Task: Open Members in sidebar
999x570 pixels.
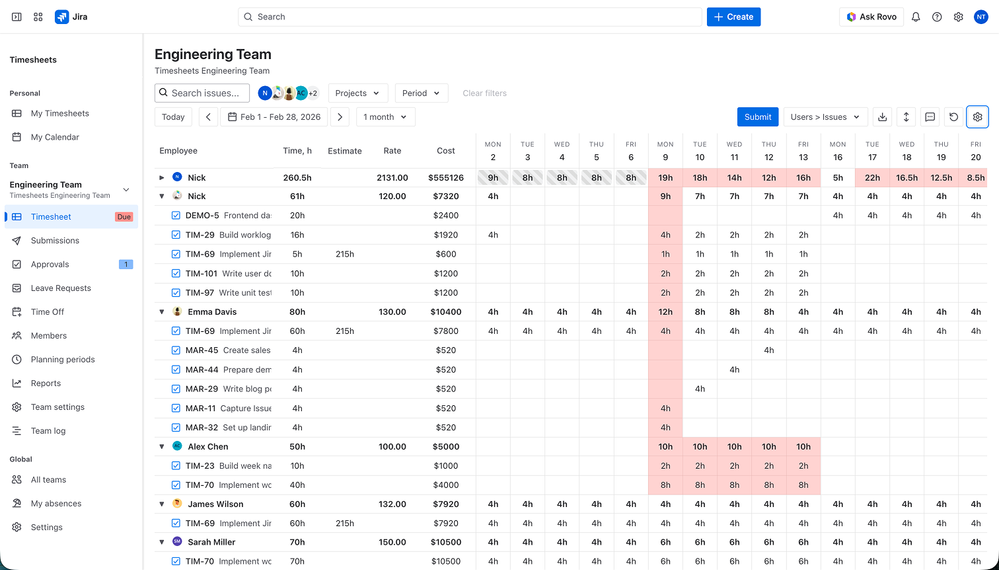Action: click(48, 336)
